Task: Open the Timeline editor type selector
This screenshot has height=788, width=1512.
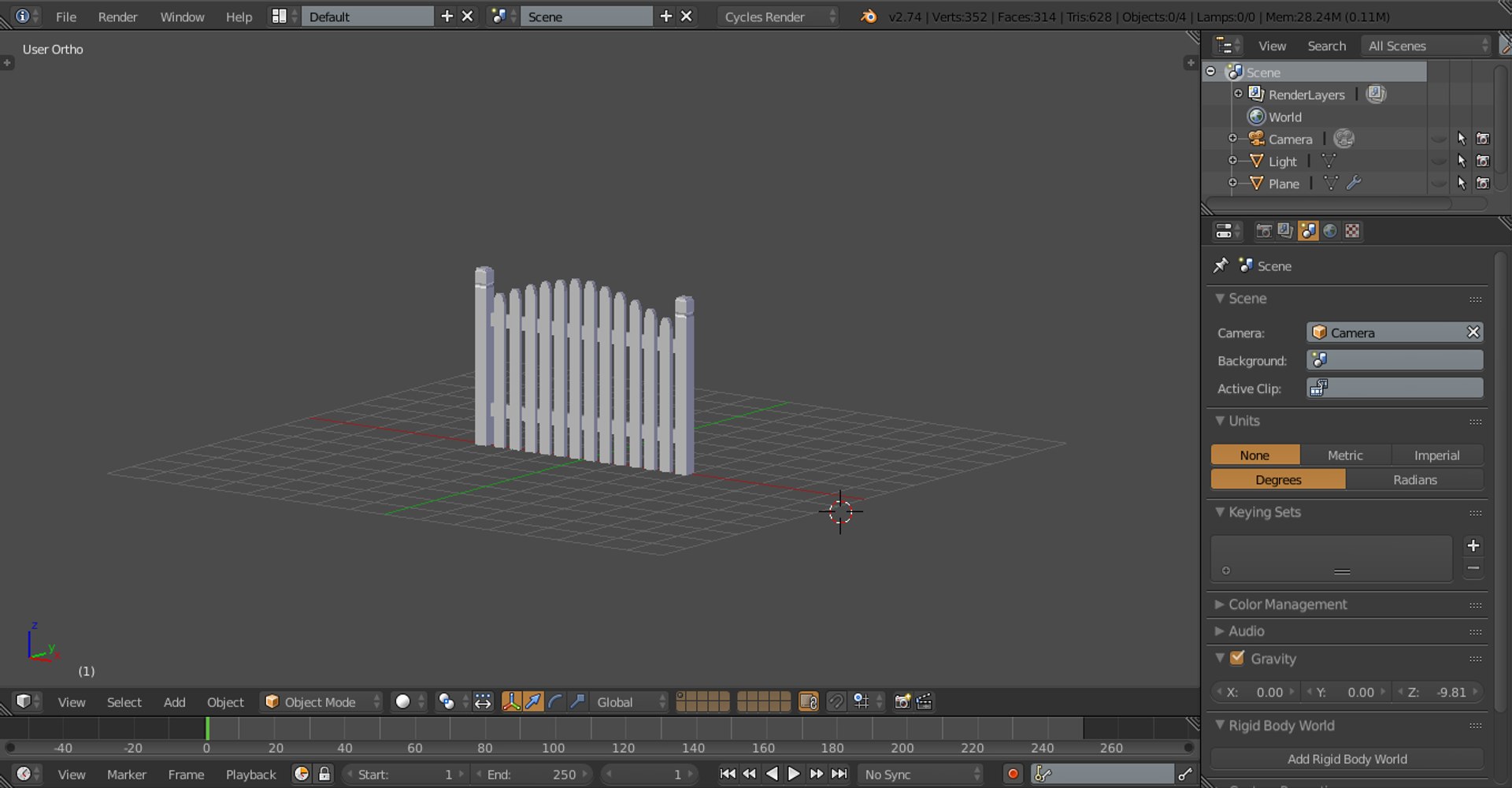Action: tap(28, 774)
